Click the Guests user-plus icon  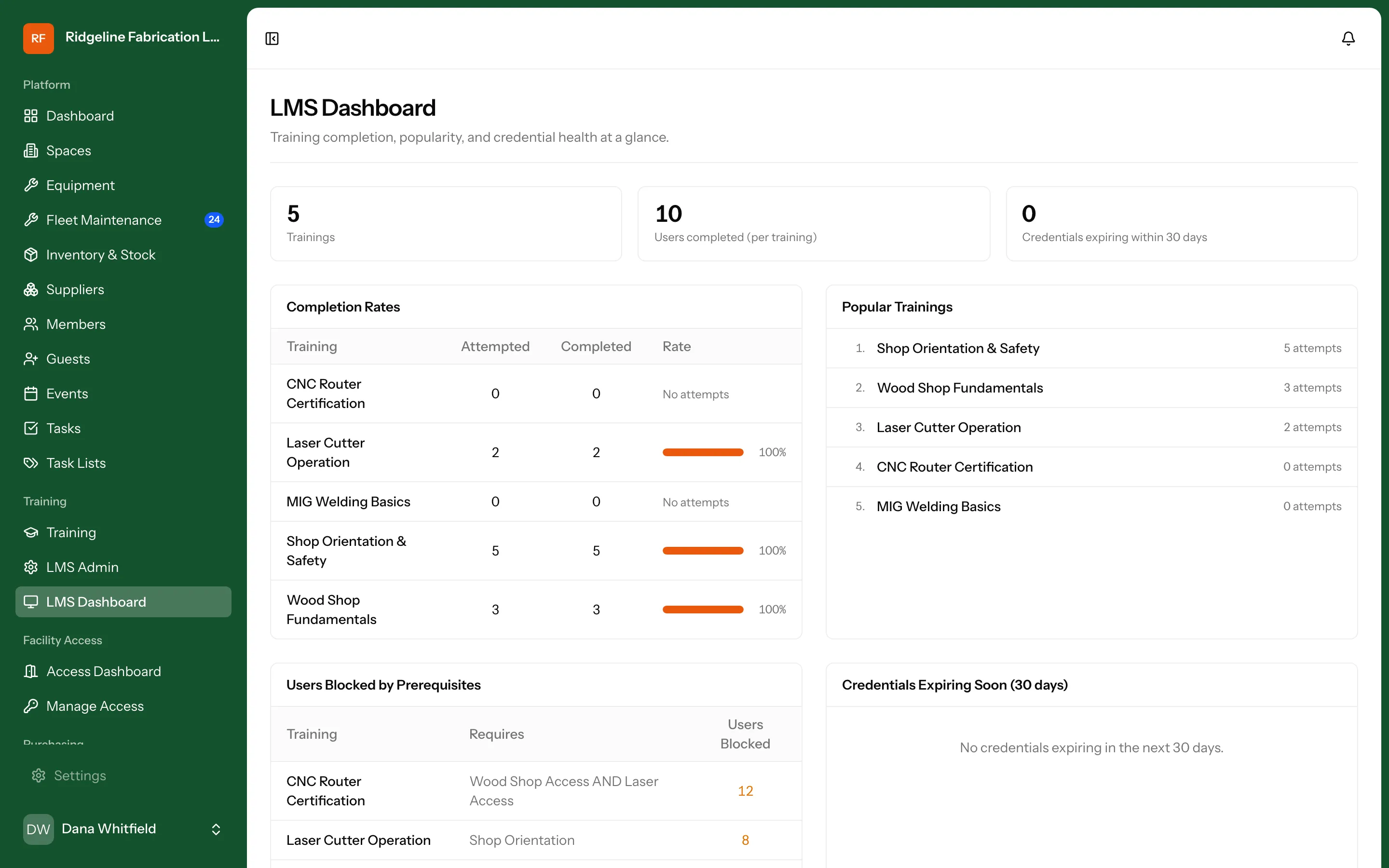click(x=31, y=359)
